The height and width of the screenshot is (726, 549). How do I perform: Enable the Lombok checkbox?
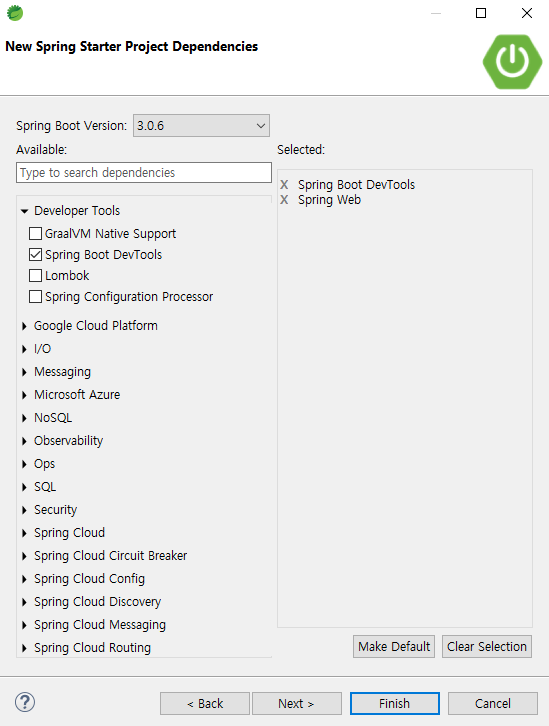pos(35,275)
